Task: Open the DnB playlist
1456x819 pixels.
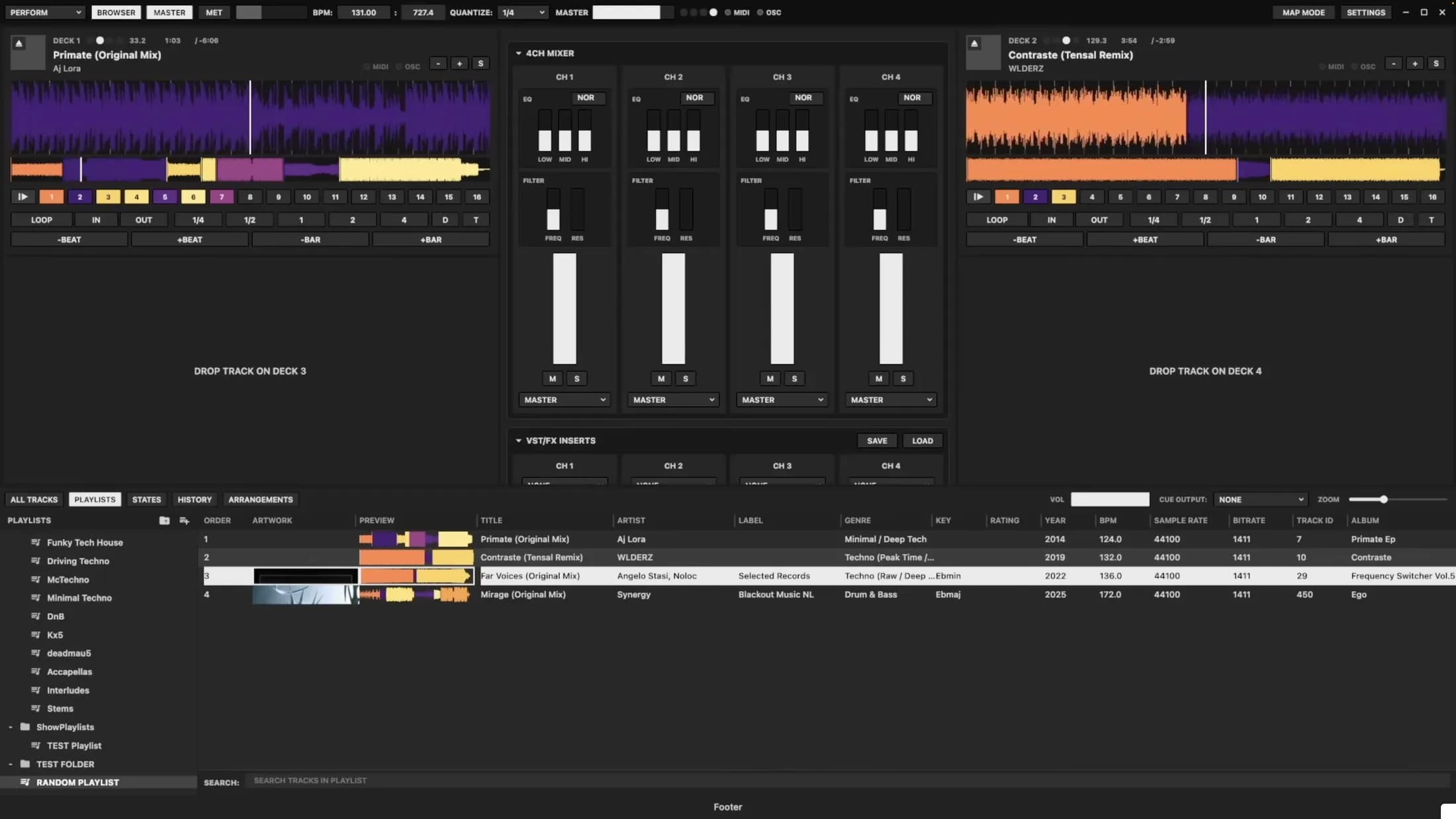Action: tap(56, 617)
